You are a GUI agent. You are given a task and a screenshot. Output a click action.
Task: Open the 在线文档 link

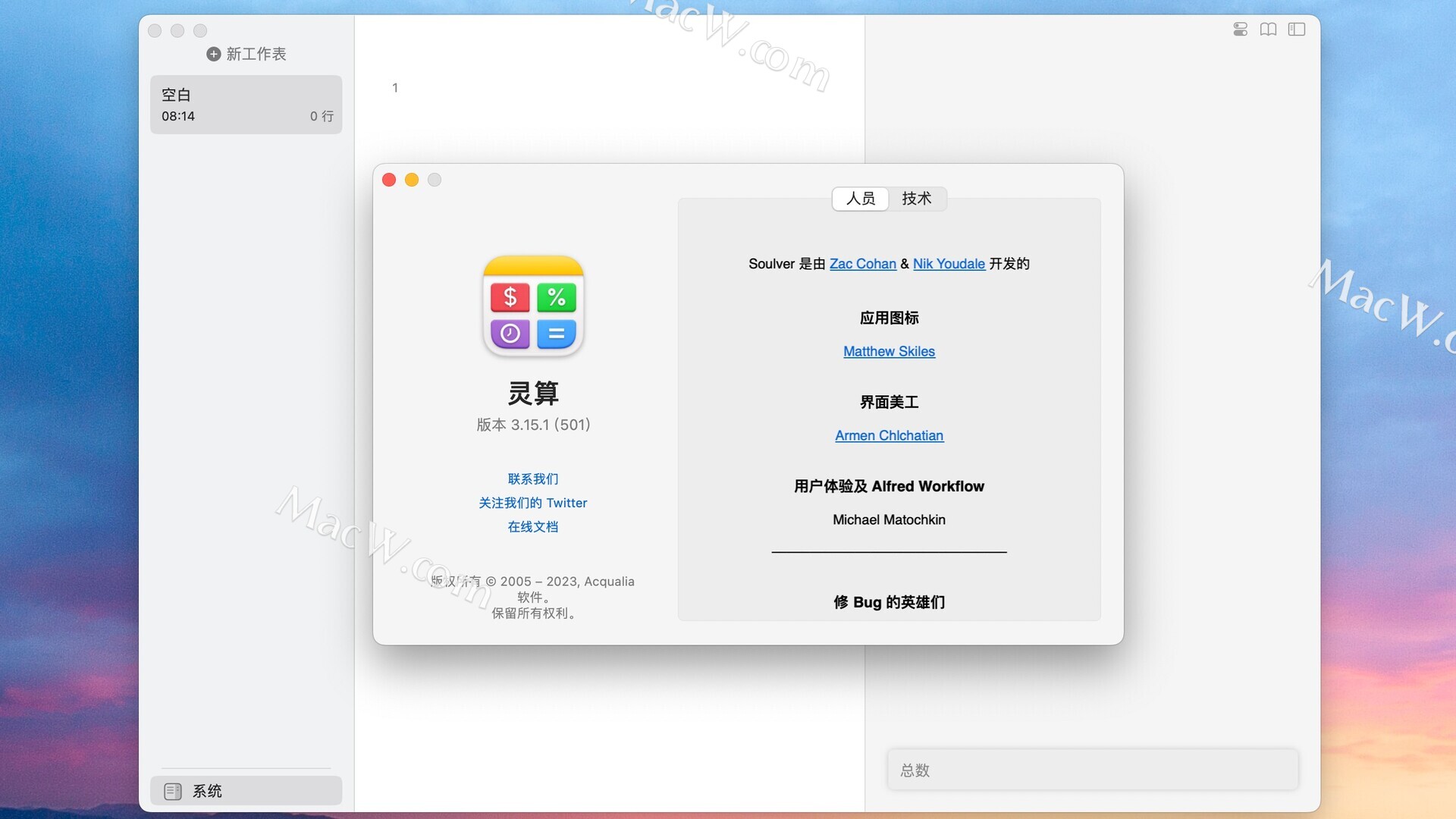click(533, 527)
